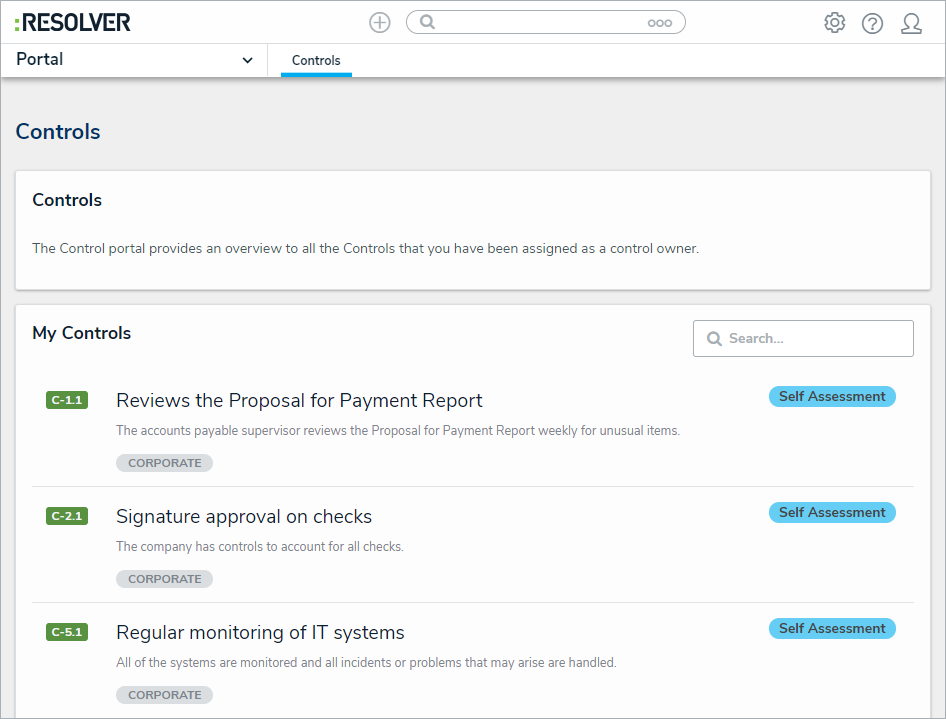
Task: Open the settings gear icon
Action: click(x=834, y=23)
